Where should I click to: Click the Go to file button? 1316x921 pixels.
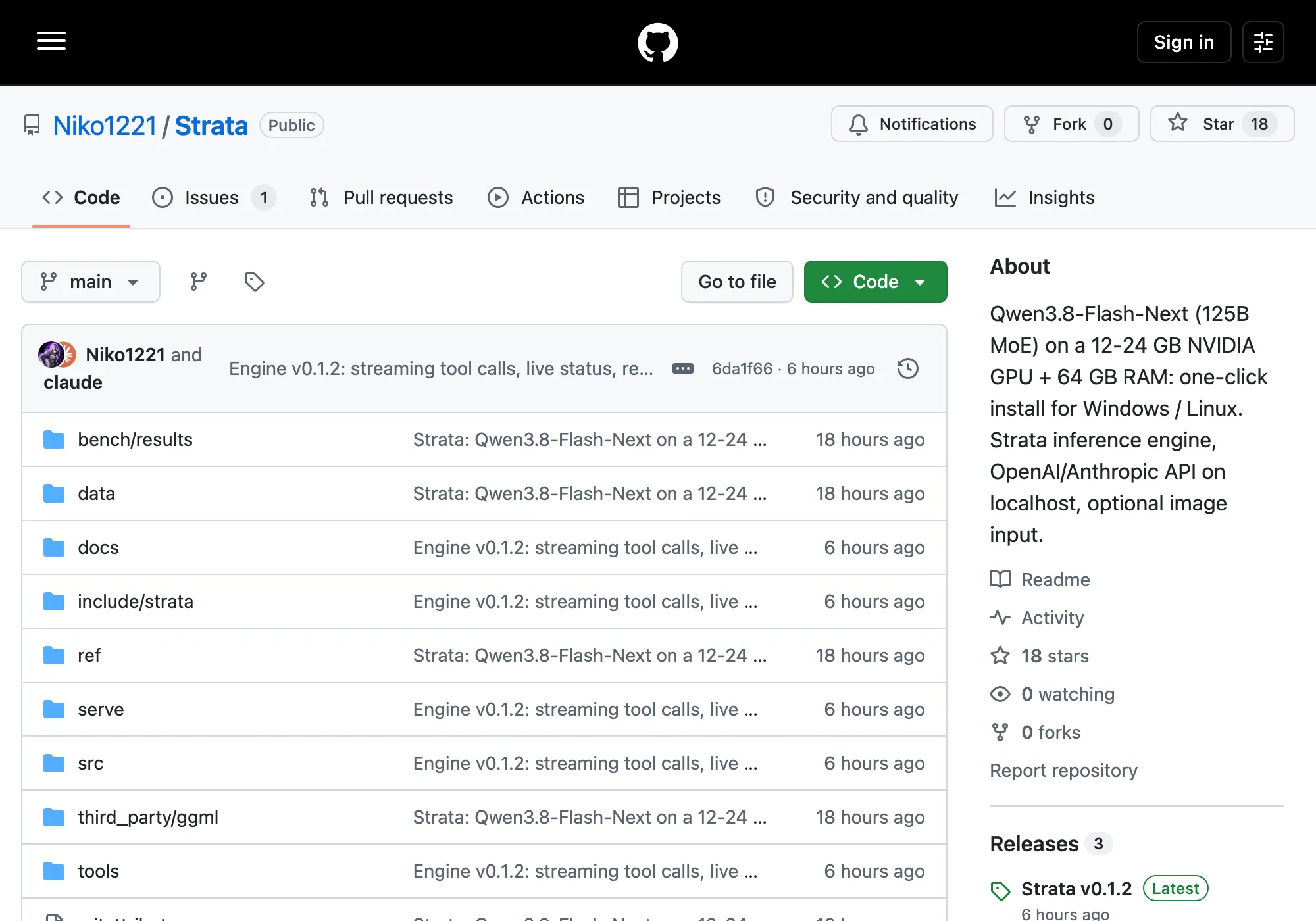point(737,282)
